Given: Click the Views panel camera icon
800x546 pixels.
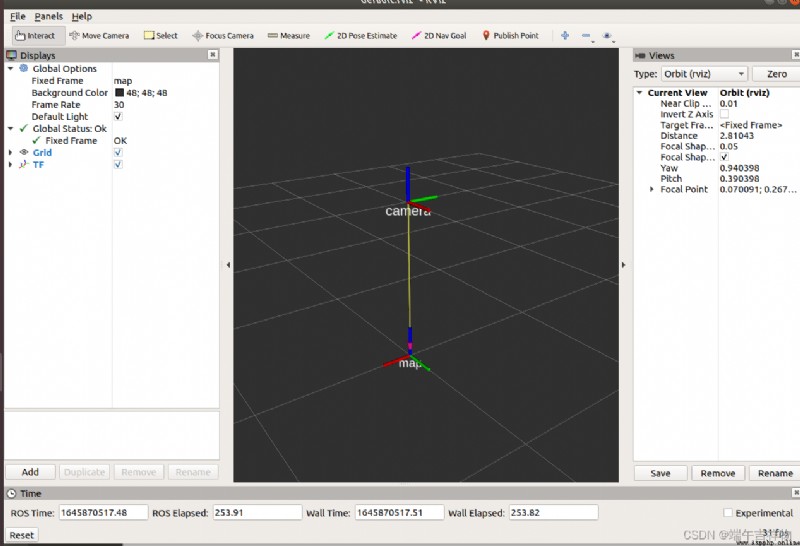Looking at the screenshot, I should click(640, 55).
